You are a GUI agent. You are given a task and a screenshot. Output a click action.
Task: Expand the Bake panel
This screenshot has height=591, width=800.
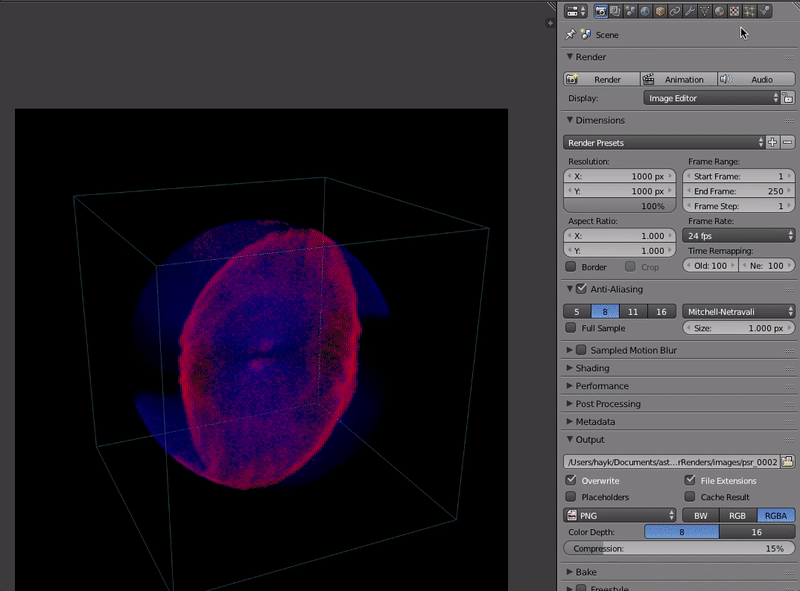570,572
